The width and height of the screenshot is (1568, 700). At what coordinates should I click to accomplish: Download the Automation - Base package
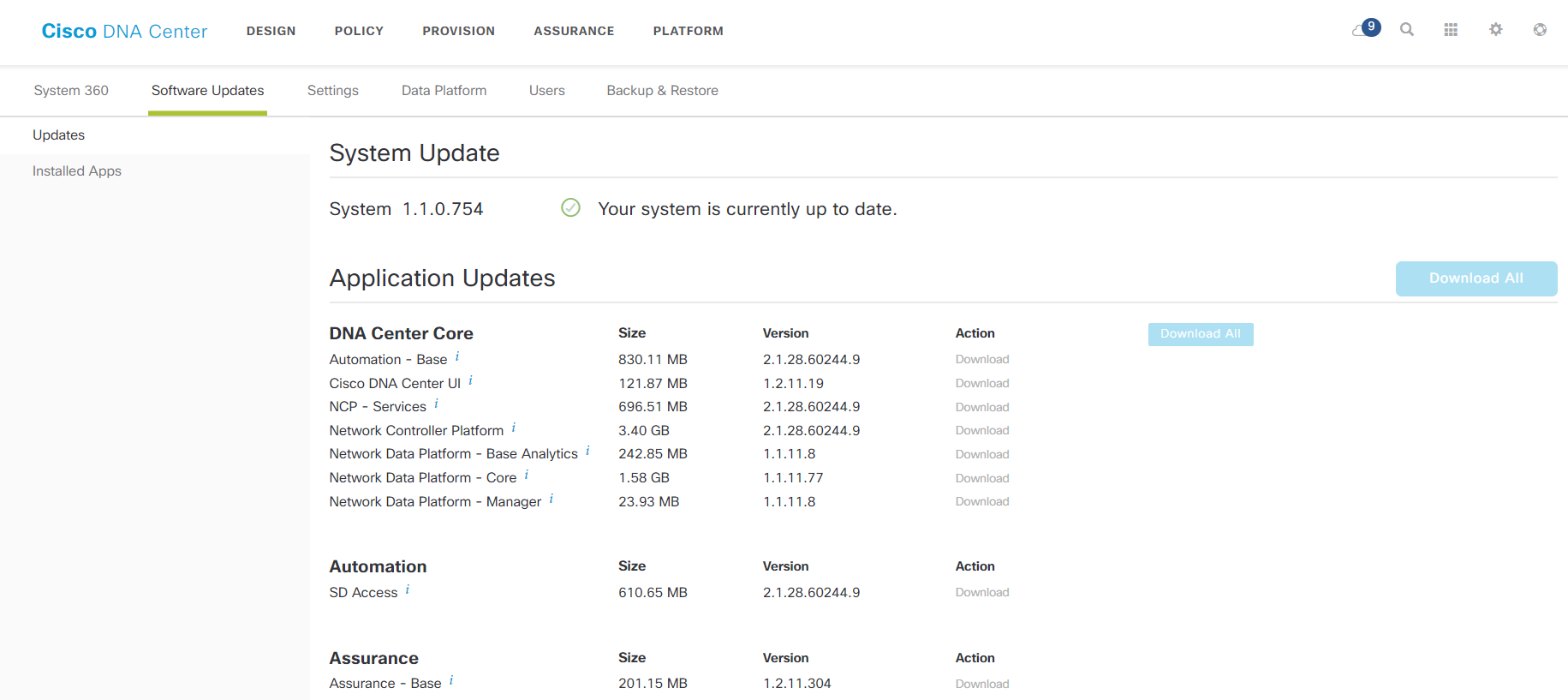[982, 360]
